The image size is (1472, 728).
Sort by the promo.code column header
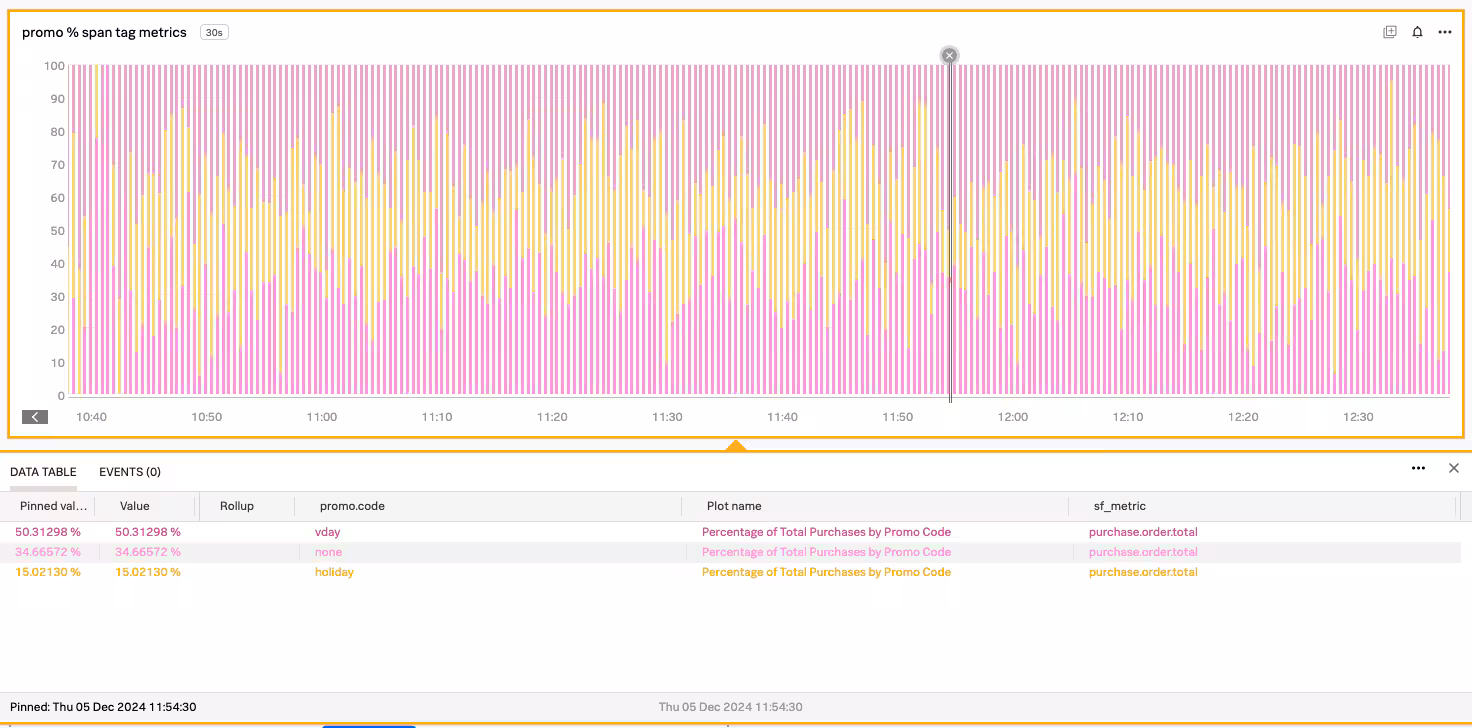352,506
